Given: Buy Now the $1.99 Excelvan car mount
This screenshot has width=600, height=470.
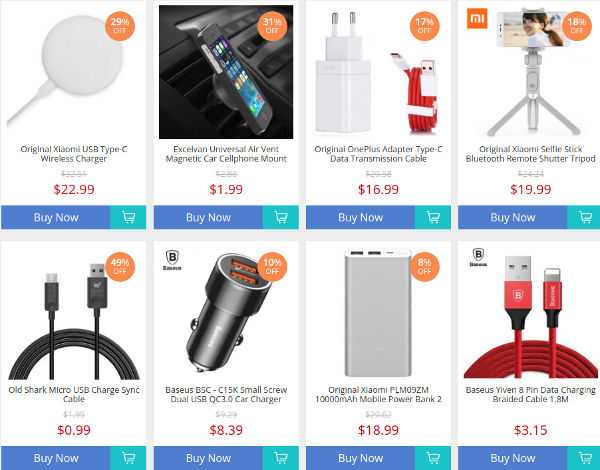Looking at the screenshot, I should coord(208,217).
